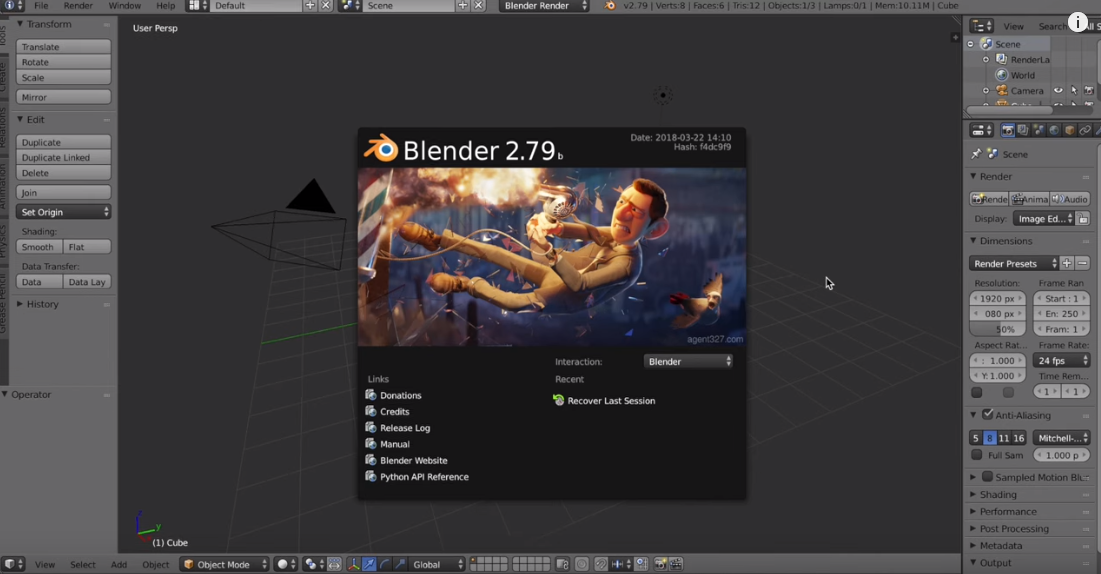Open the Set Origin dropdown
1101x574 pixels.
(63, 212)
